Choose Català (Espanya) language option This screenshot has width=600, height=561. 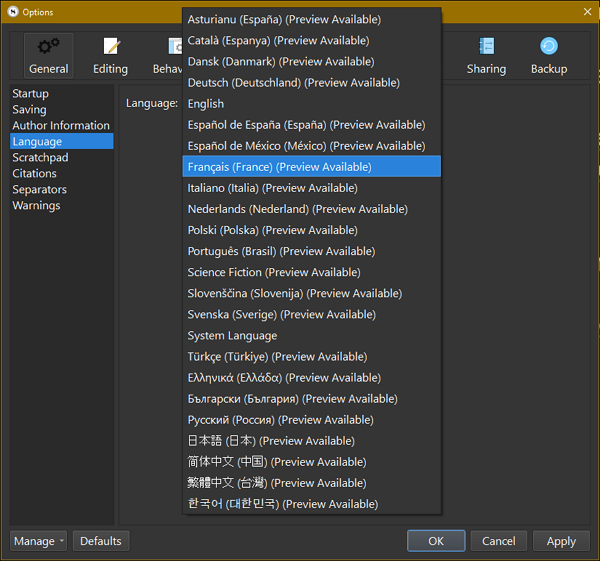(x=311, y=41)
